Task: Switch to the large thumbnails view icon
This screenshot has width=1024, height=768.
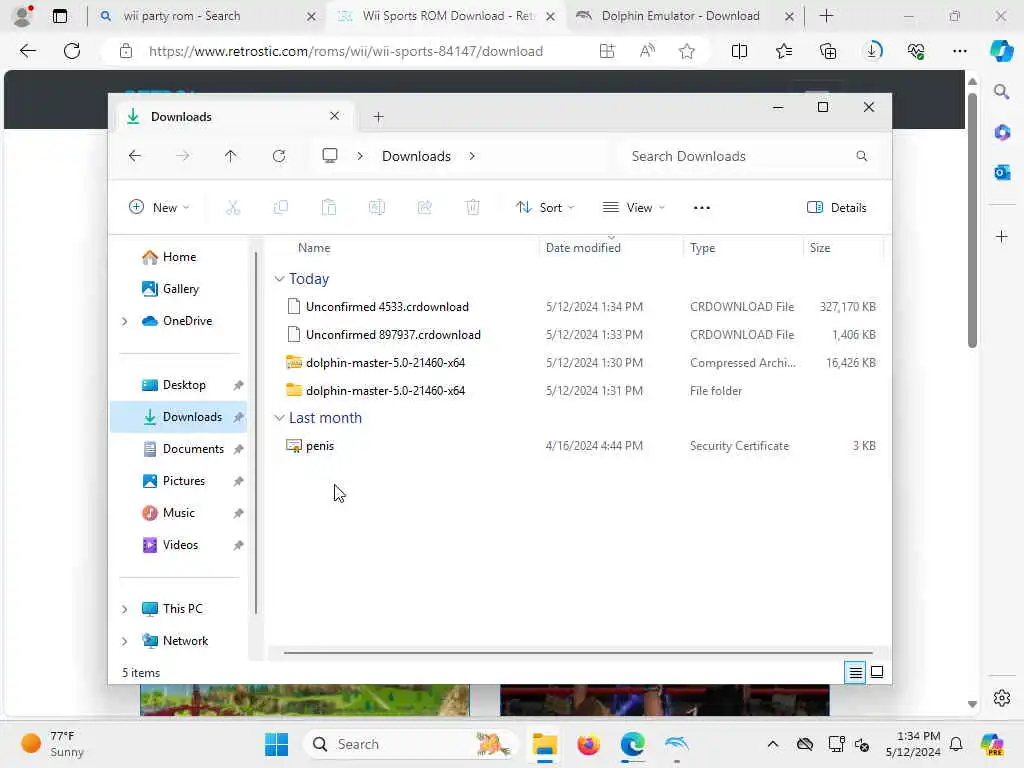Action: point(877,672)
